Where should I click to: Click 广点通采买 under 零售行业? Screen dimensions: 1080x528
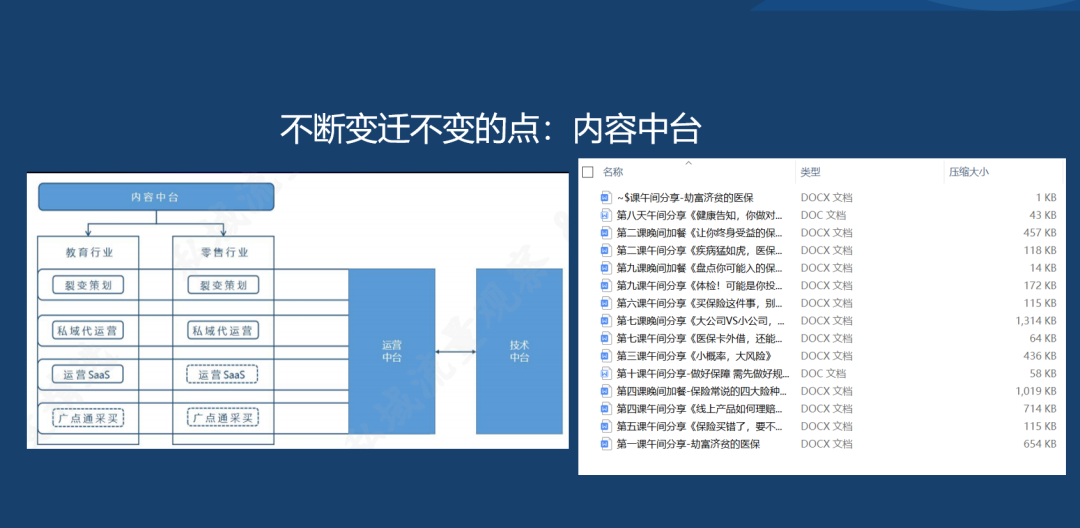(223, 418)
